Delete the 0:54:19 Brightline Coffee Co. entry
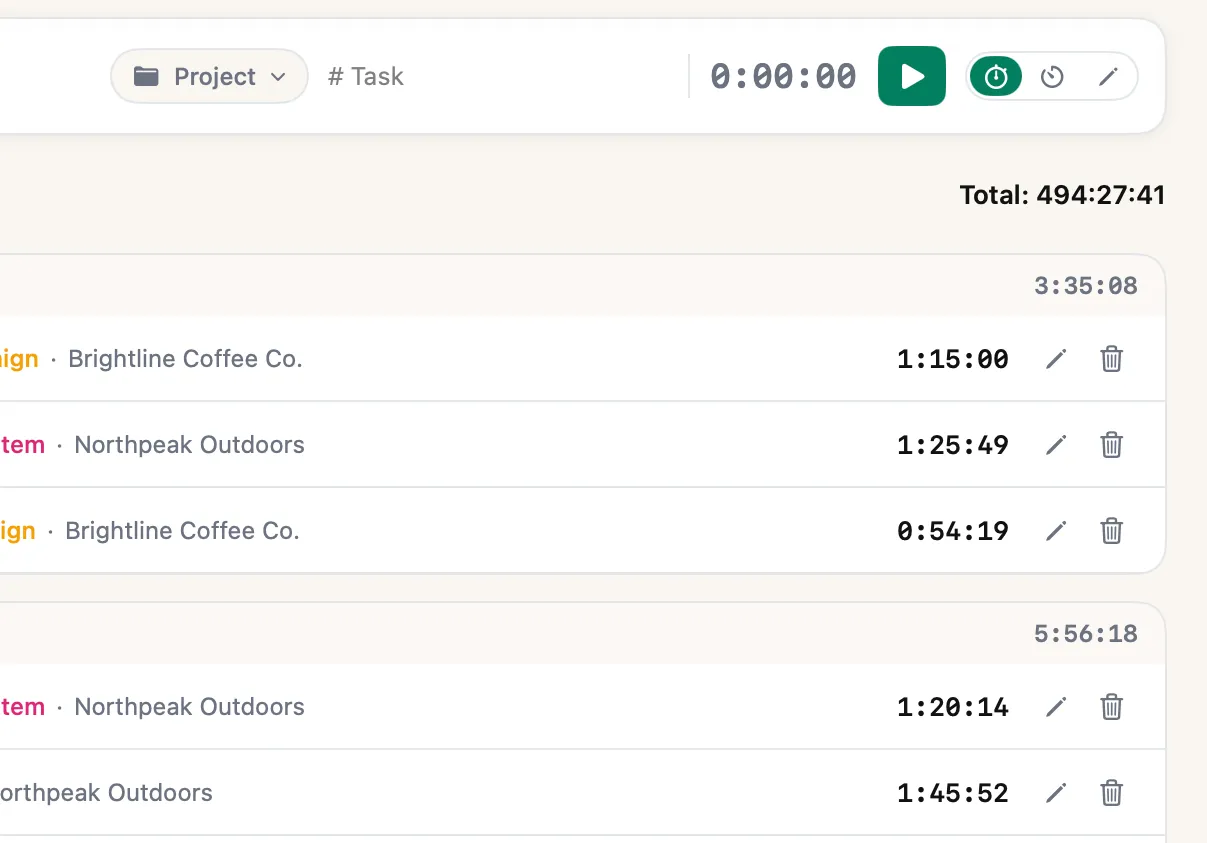This screenshot has height=843, width=1207. [x=1112, y=531]
